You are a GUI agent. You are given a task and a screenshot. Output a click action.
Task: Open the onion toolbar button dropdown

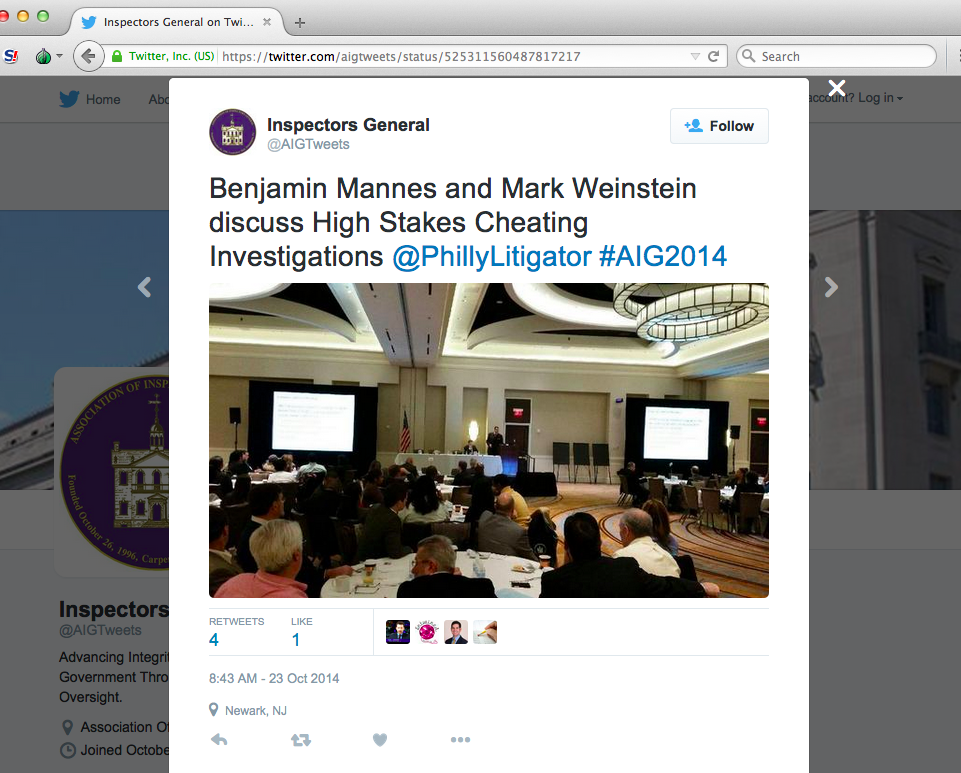tap(49, 57)
